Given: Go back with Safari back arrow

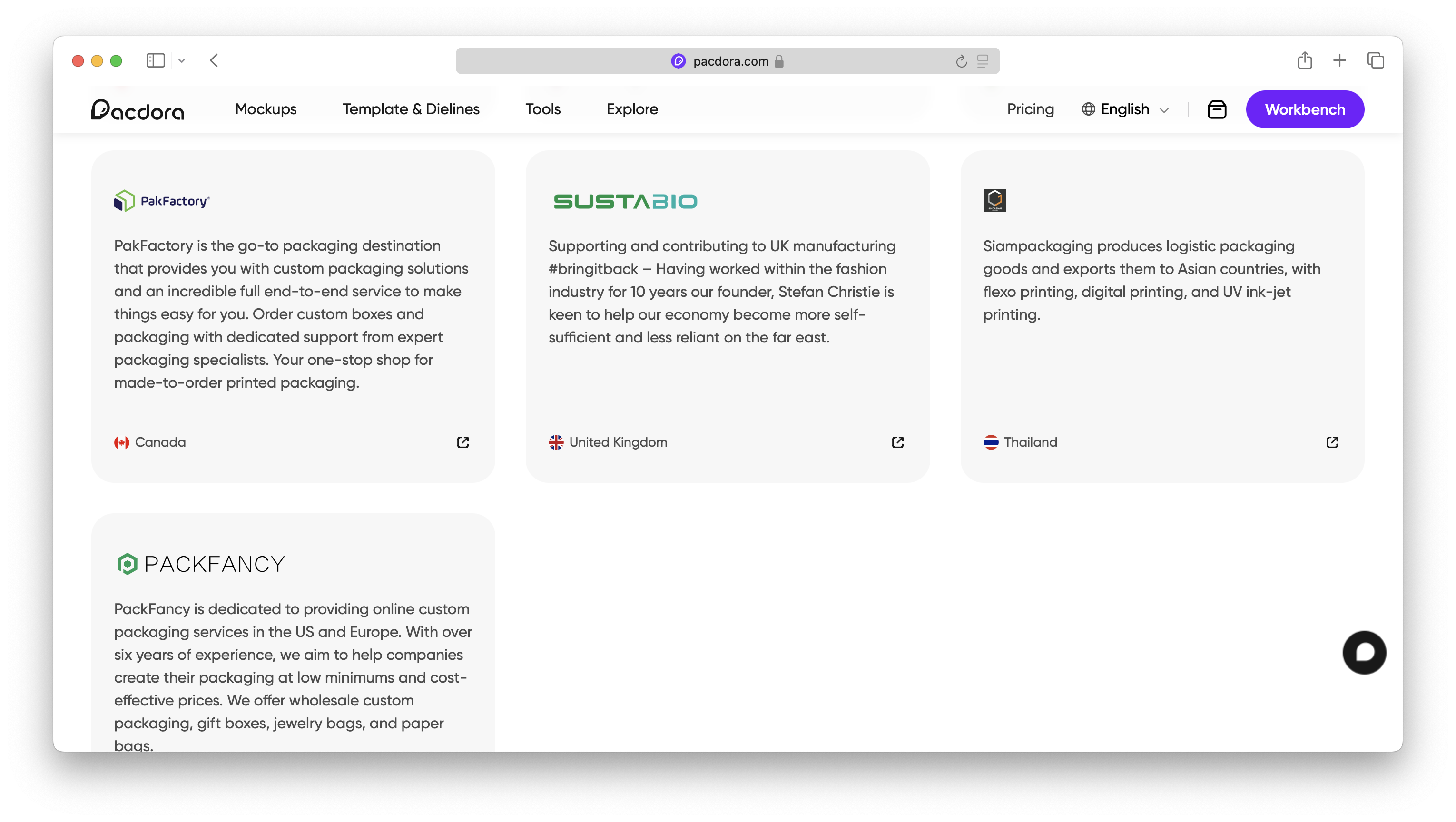Looking at the screenshot, I should click(x=214, y=60).
